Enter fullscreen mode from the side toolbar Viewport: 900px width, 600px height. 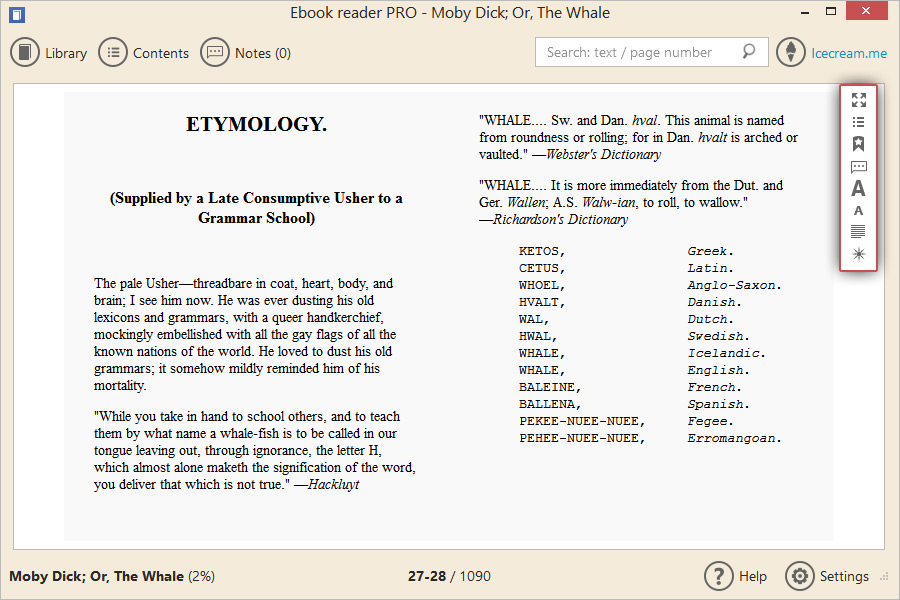click(x=859, y=100)
